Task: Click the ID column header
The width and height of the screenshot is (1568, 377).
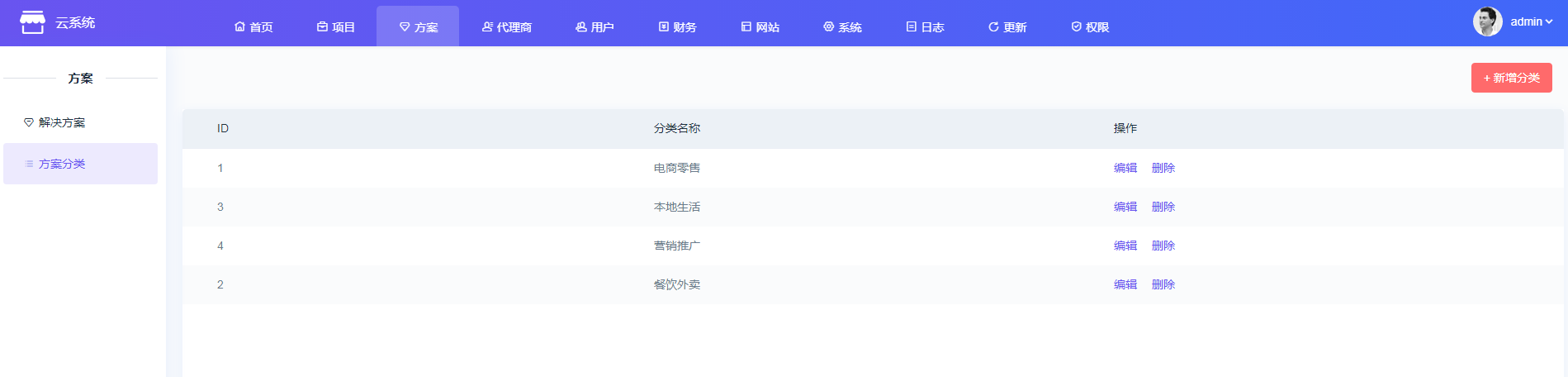Action: click(x=223, y=128)
